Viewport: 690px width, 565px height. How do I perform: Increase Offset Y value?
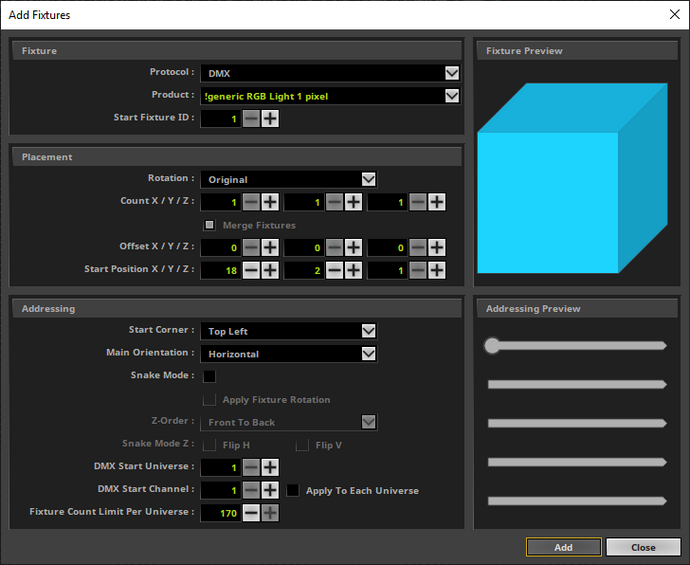click(353, 247)
